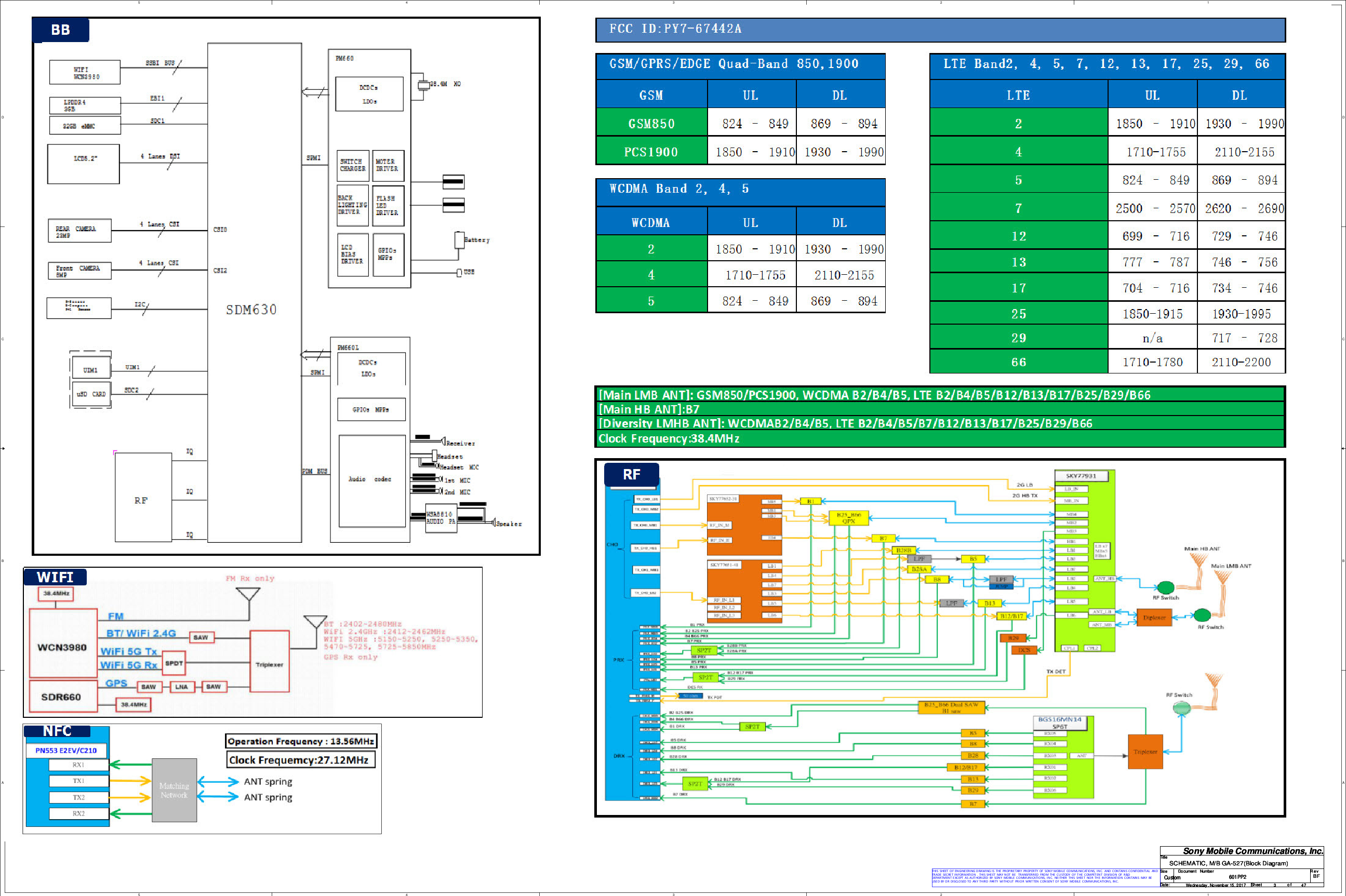This screenshot has width=1346, height=896.
Task: Click the FM Rx only antenna symbol
Action: [248, 594]
